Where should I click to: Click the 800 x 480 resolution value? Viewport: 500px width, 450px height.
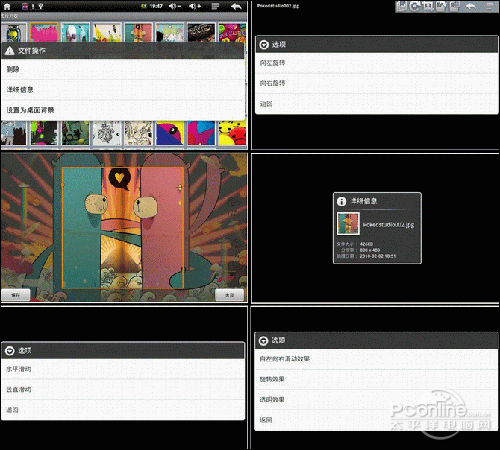pos(370,250)
